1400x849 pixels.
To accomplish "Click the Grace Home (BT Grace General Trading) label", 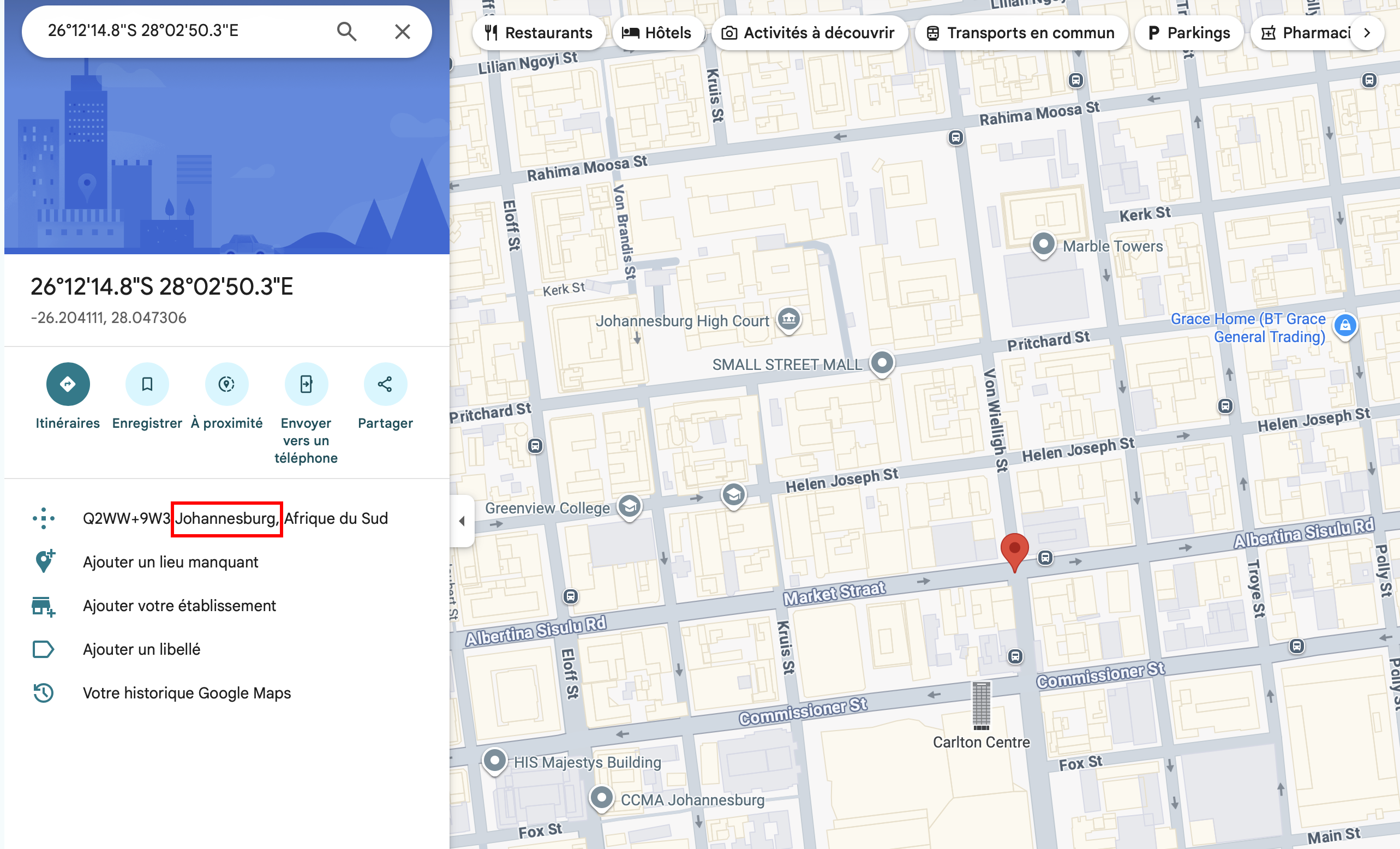I will click(x=1248, y=328).
